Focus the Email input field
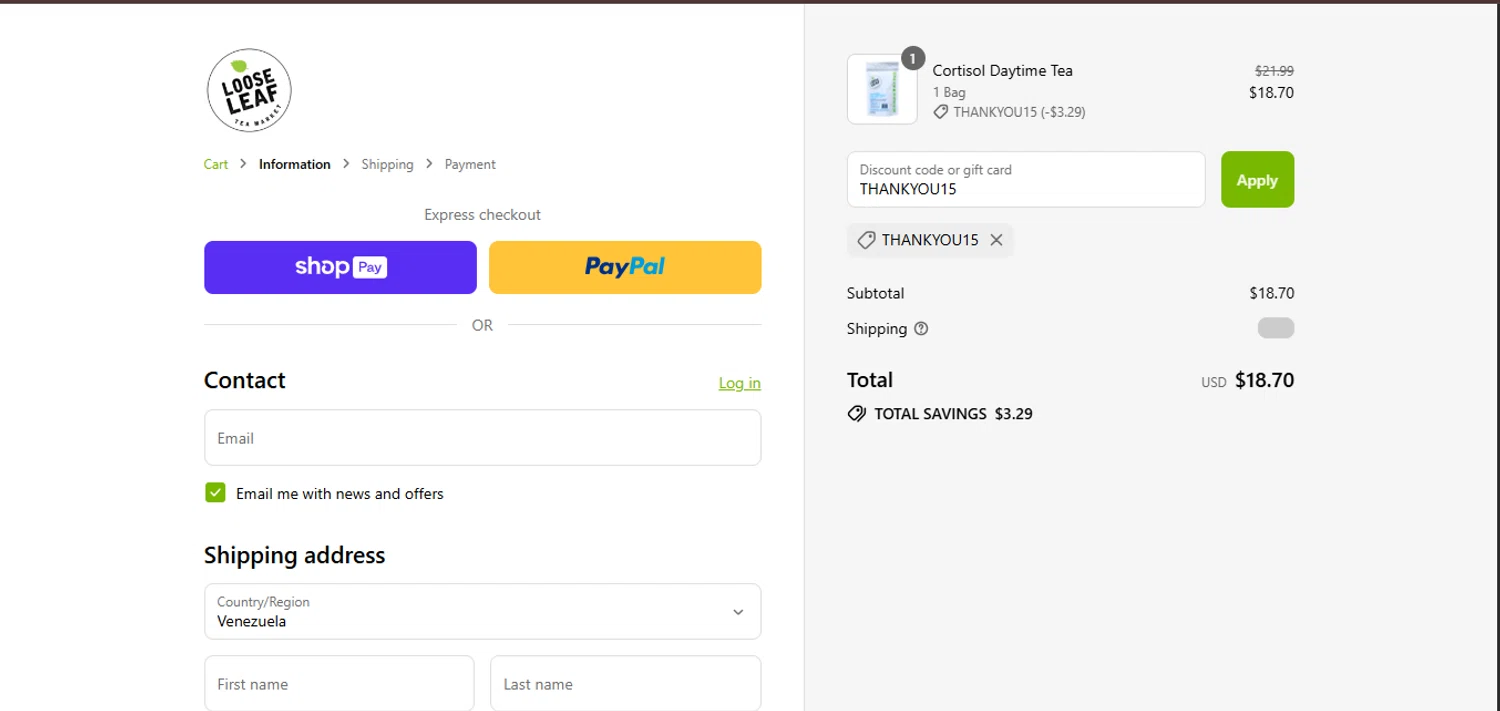 pyautogui.click(x=482, y=437)
